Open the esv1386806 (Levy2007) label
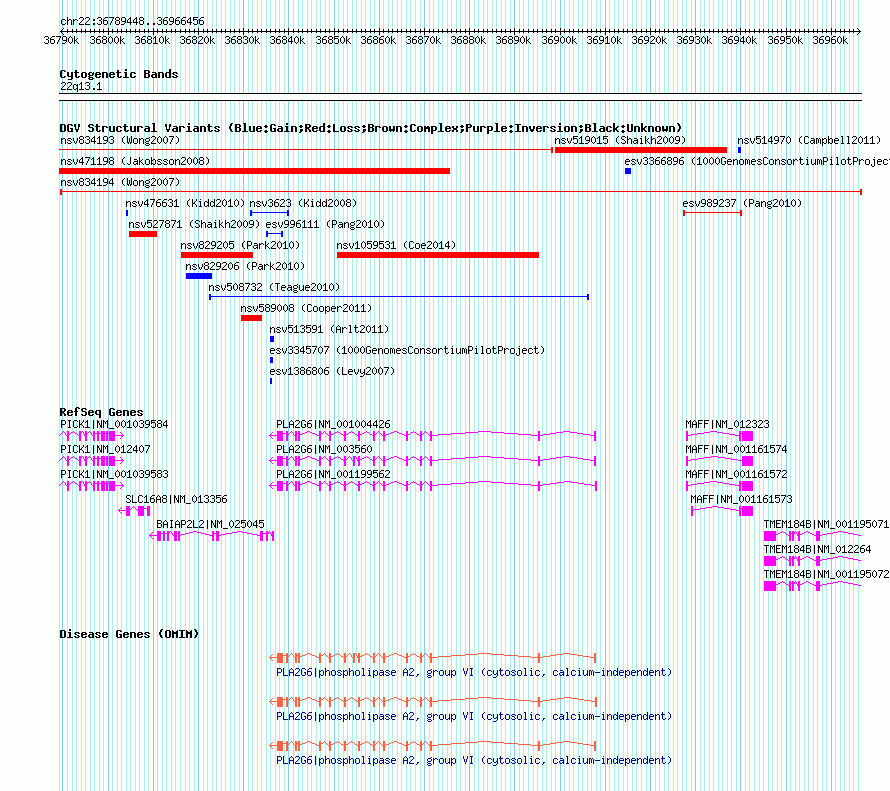This screenshot has height=791, width=890. (x=332, y=371)
